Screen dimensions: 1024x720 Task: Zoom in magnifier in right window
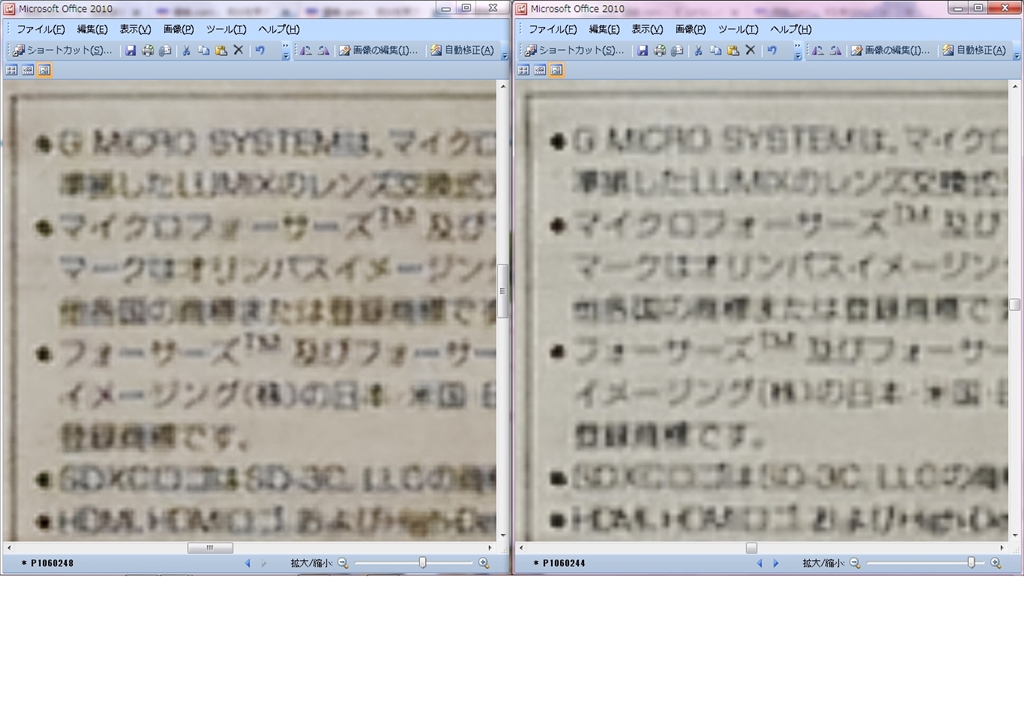996,563
